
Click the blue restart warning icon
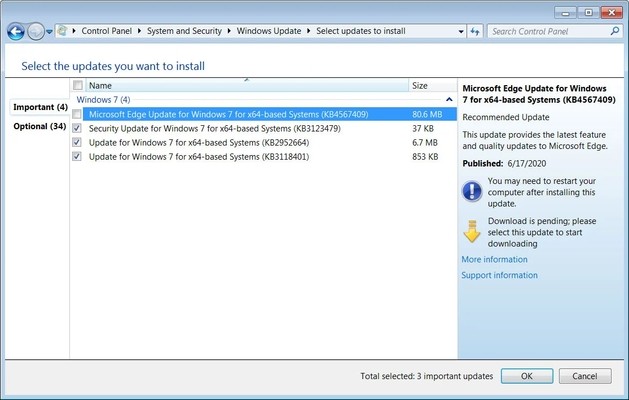[472, 191]
